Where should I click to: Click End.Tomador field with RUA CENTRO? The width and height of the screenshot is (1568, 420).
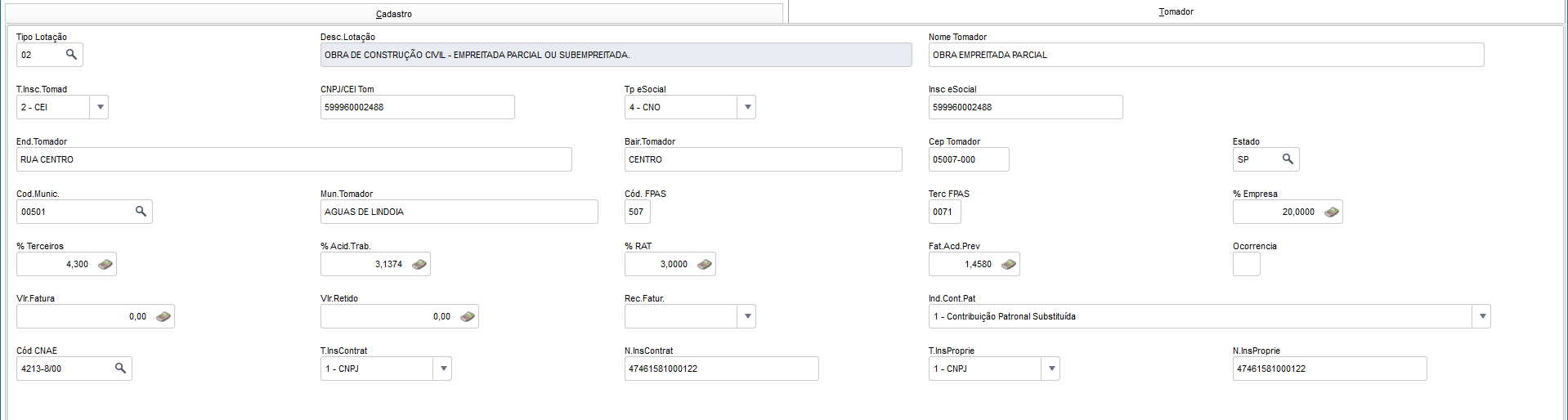pos(293,159)
